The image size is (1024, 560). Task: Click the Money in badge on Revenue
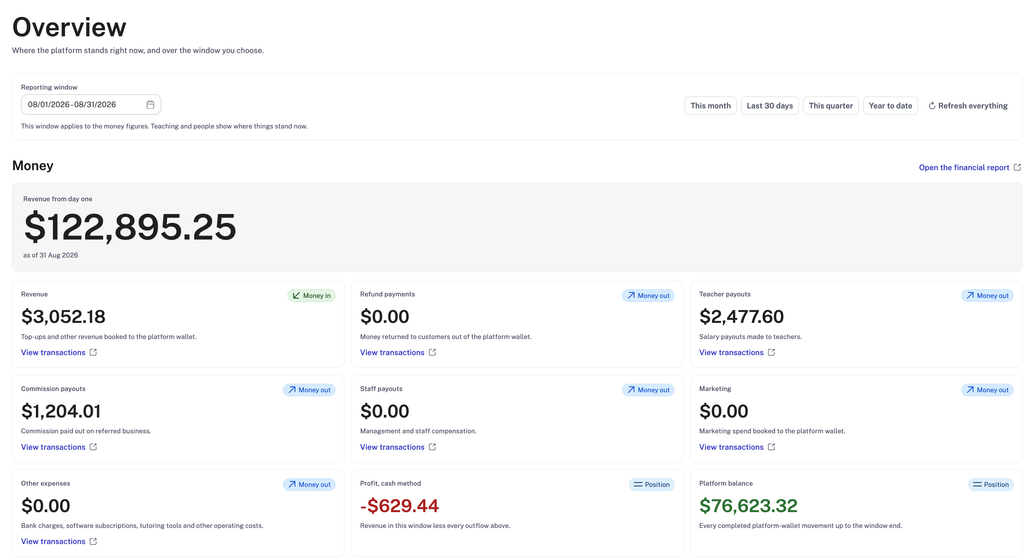click(x=312, y=296)
